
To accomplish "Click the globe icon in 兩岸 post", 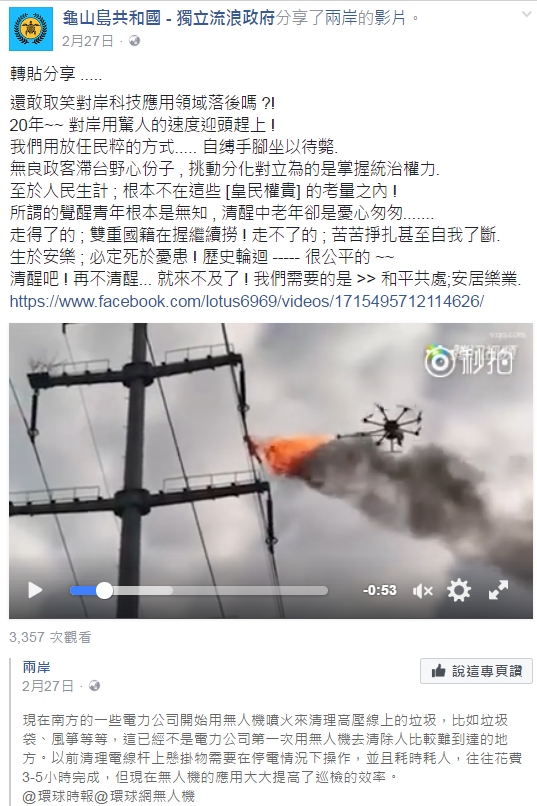I will tap(95, 686).
